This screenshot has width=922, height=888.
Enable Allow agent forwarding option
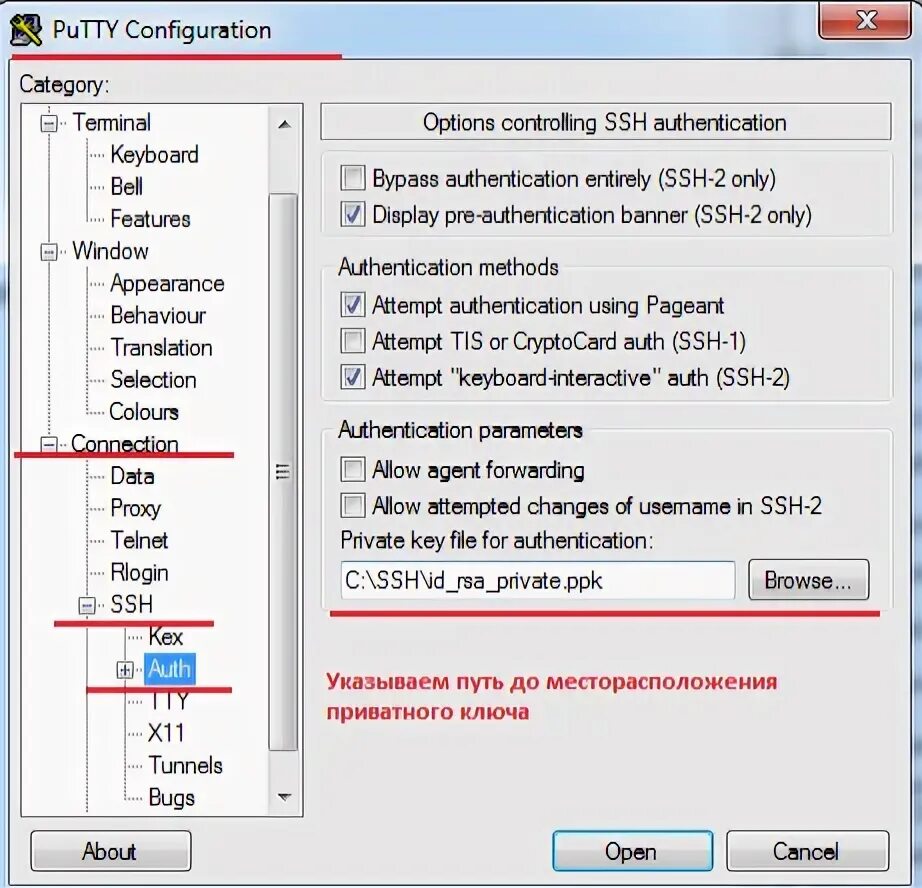click(x=353, y=470)
